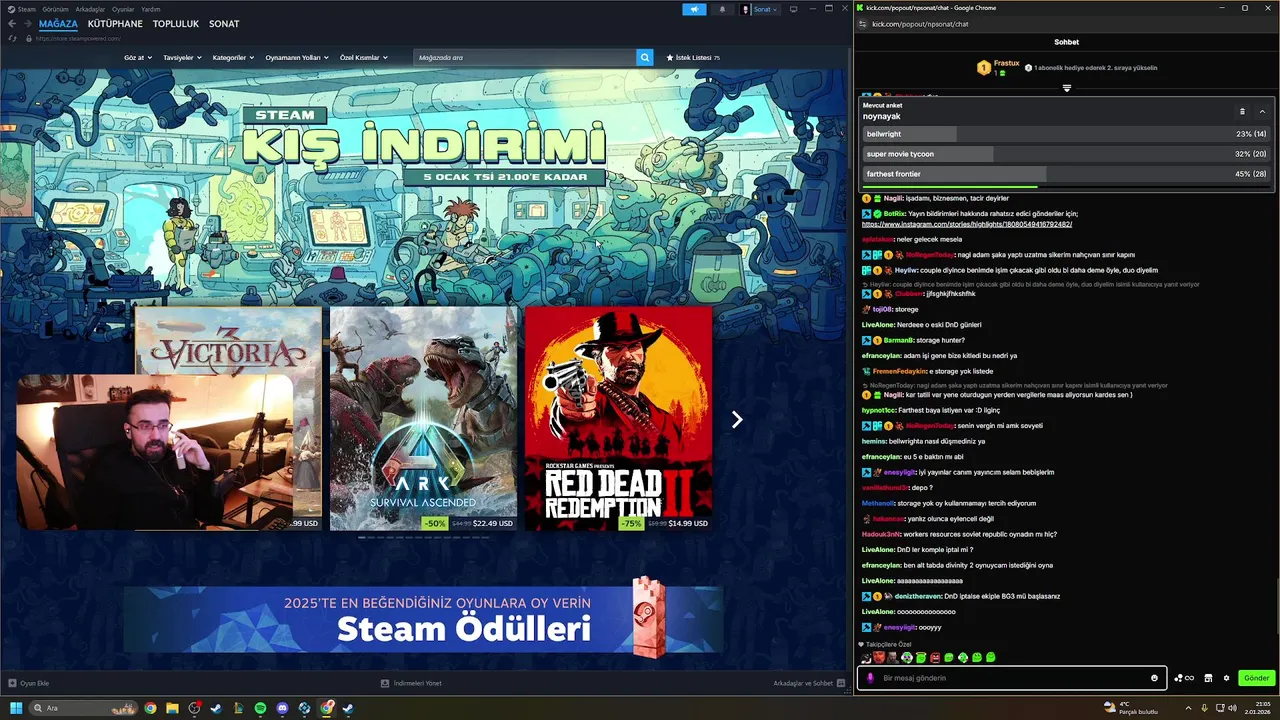
Task: Open Kick chat settings gear
Action: [1226, 678]
